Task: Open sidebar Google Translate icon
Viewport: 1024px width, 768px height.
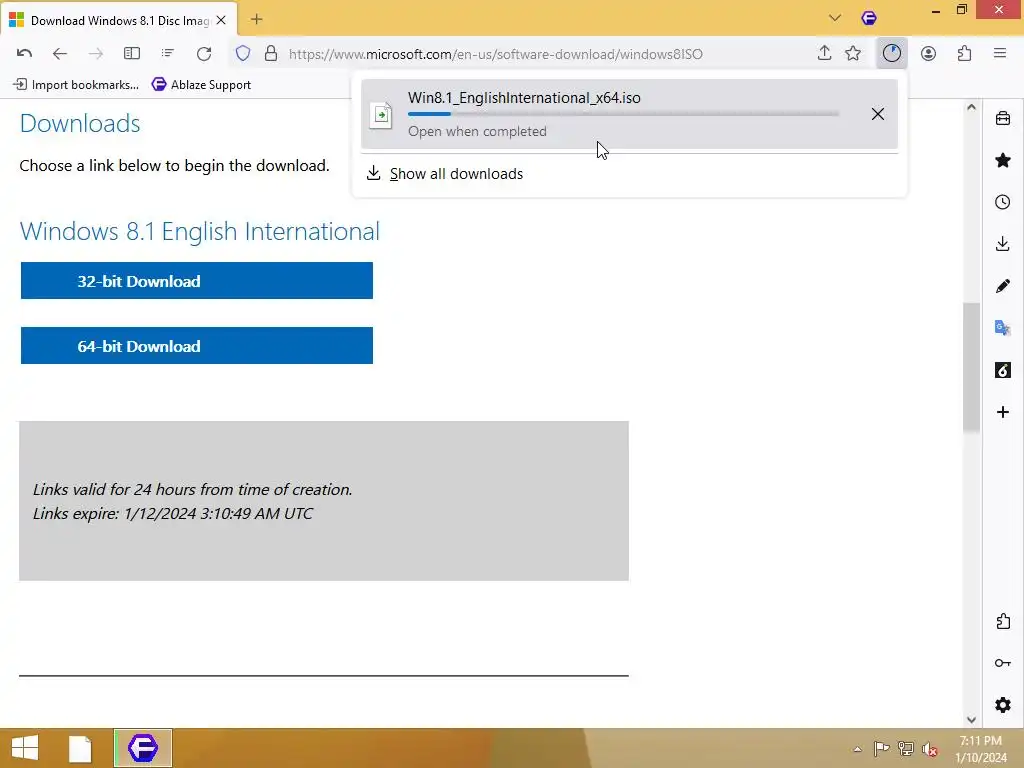Action: [1003, 328]
